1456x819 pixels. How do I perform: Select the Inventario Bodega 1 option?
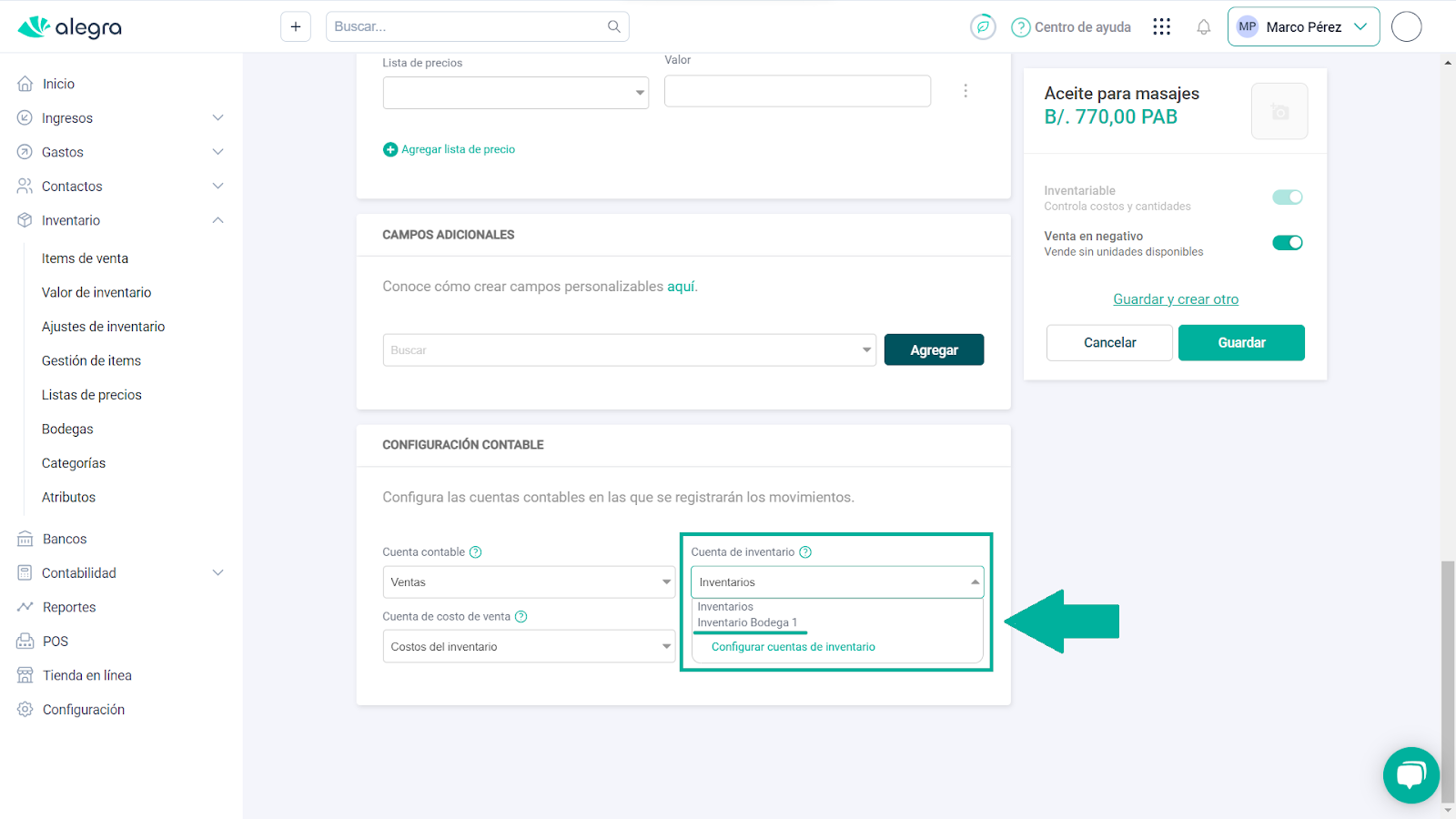[747, 623]
